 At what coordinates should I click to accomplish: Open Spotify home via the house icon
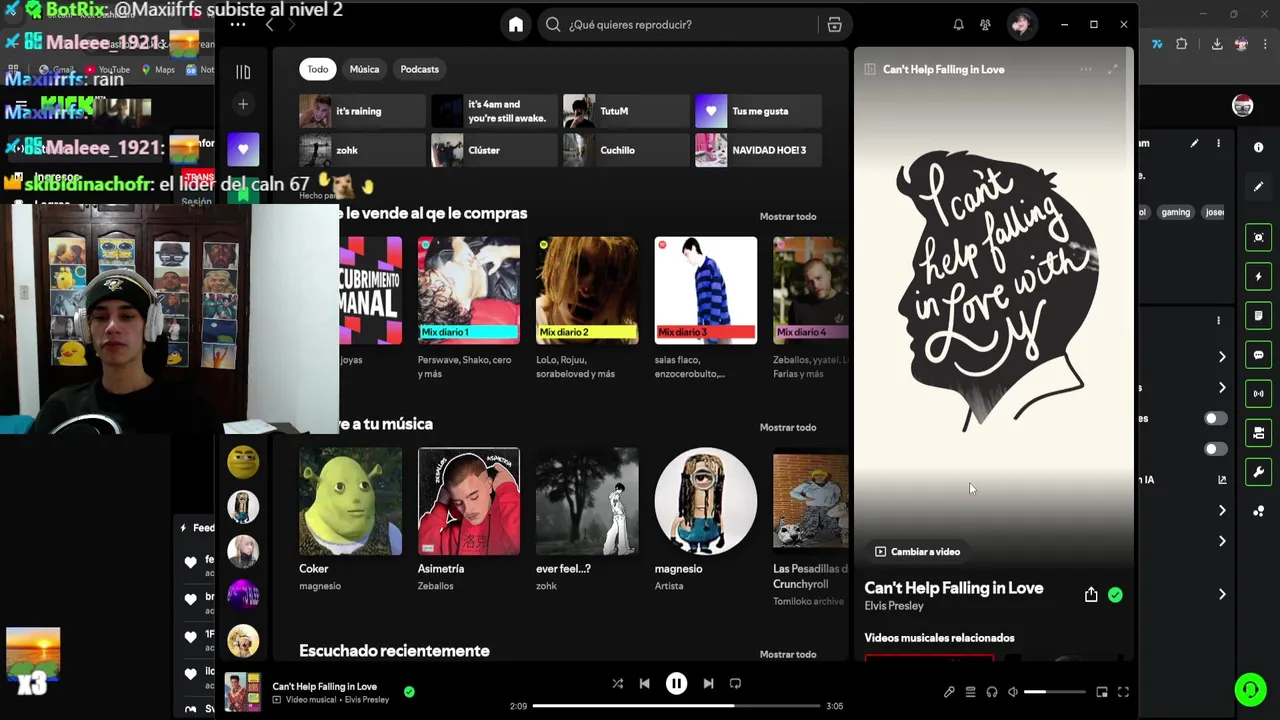click(516, 25)
